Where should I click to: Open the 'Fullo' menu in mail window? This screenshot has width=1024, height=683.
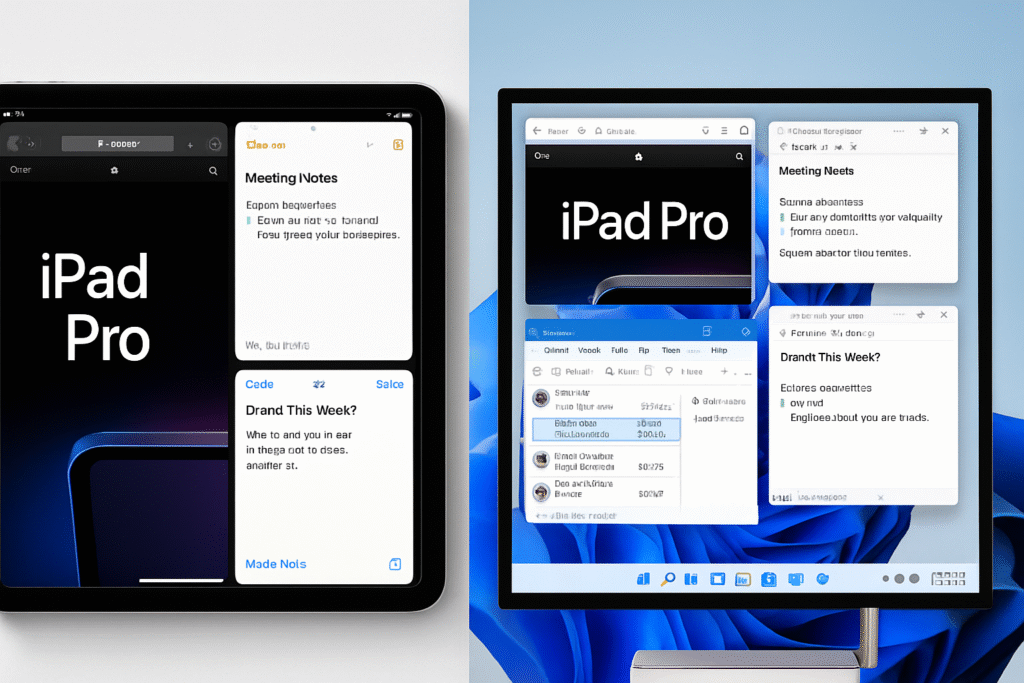click(619, 351)
